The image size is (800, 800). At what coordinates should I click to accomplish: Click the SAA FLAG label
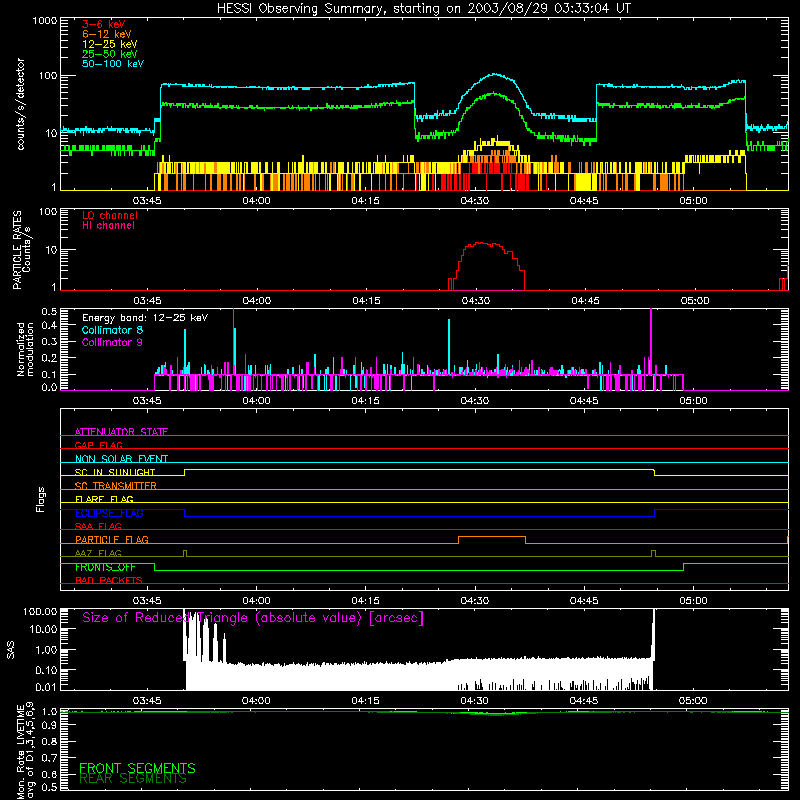(x=98, y=526)
